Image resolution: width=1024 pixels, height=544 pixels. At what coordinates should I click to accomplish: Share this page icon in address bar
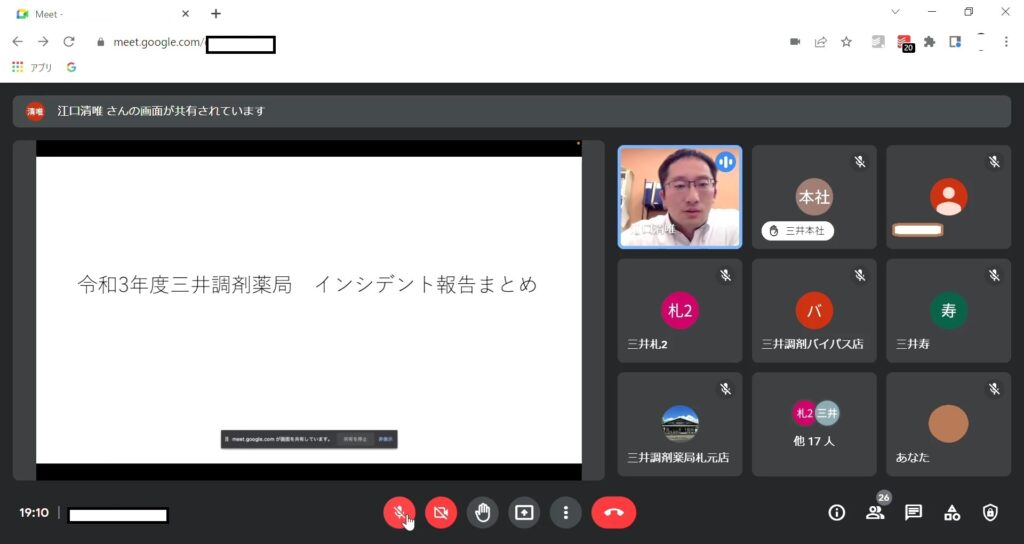click(820, 42)
